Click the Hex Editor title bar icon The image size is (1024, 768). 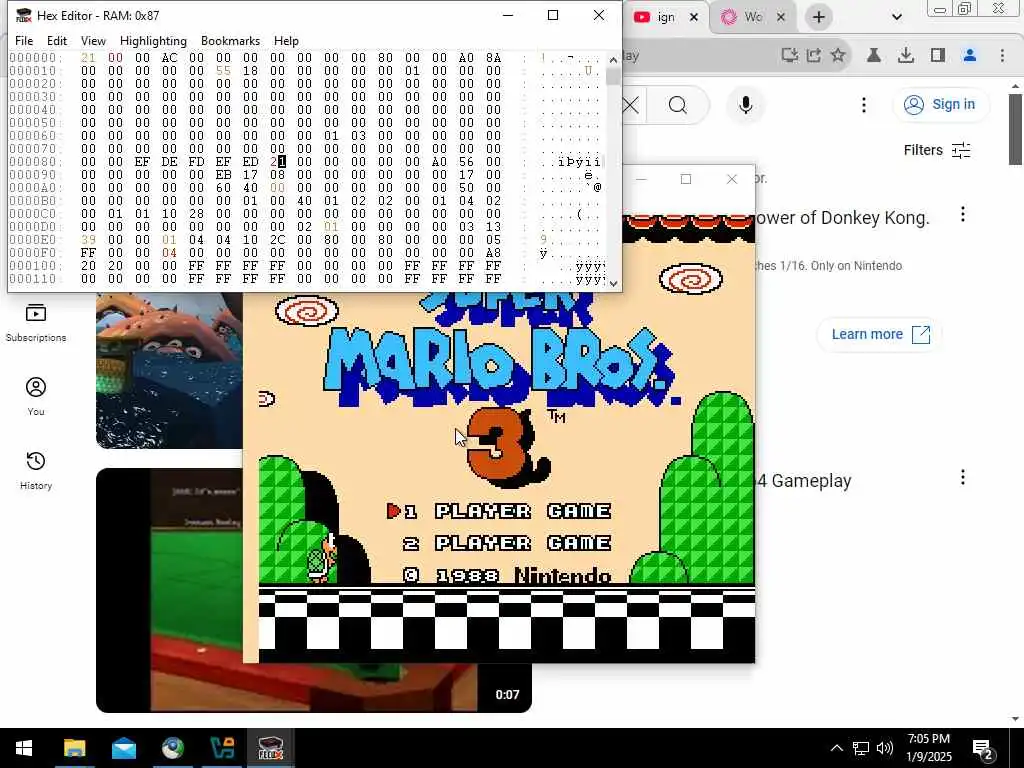click(x=24, y=15)
